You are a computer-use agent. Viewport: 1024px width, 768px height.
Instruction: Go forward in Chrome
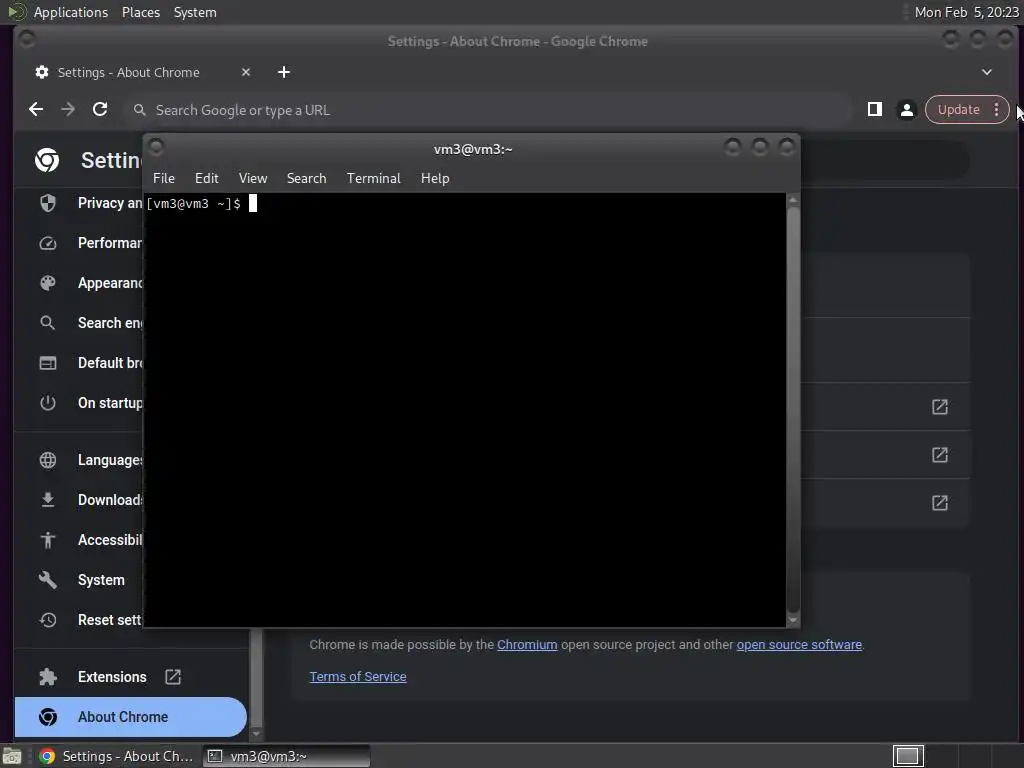click(x=68, y=110)
